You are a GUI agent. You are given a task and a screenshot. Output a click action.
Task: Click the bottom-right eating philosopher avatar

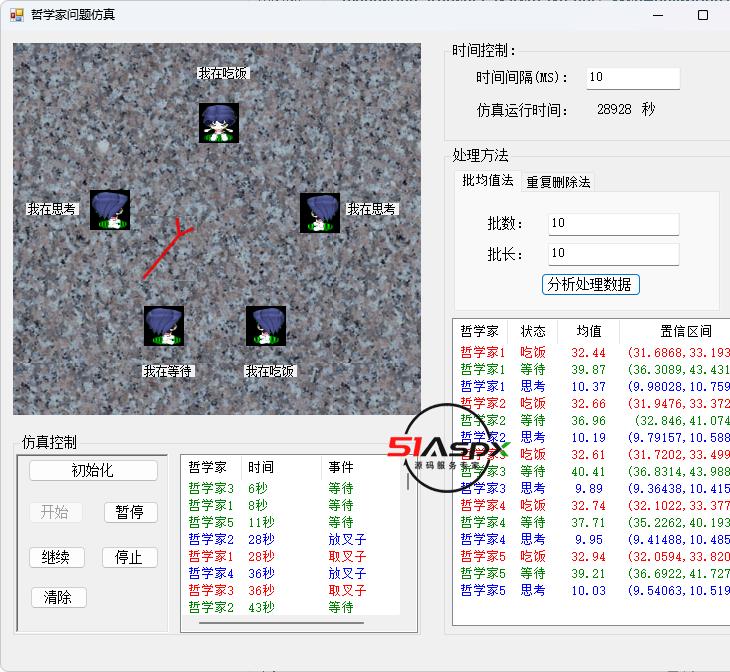266,326
